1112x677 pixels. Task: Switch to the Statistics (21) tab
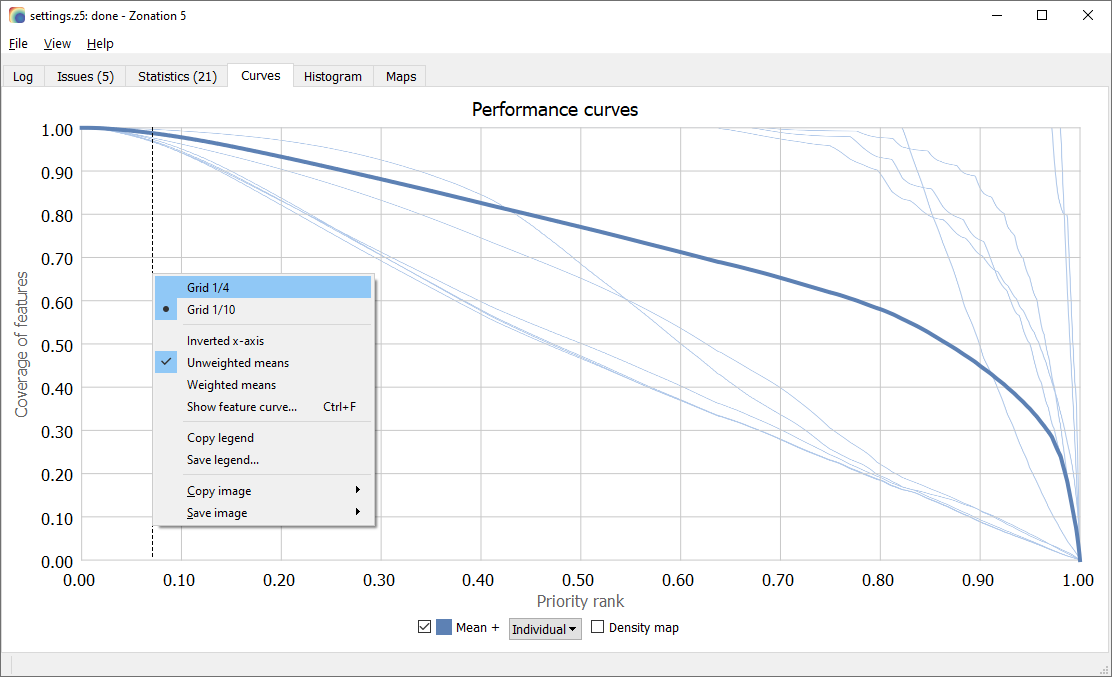pyautogui.click(x=177, y=77)
